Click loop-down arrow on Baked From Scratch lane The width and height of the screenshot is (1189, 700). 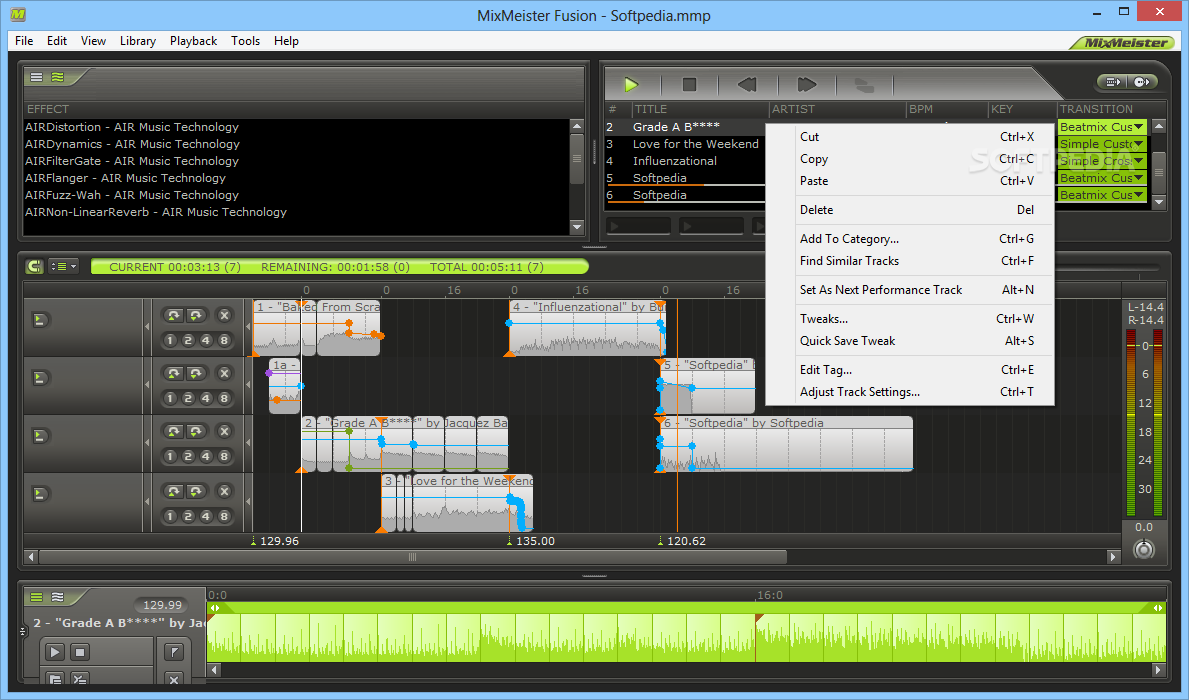pos(196,315)
